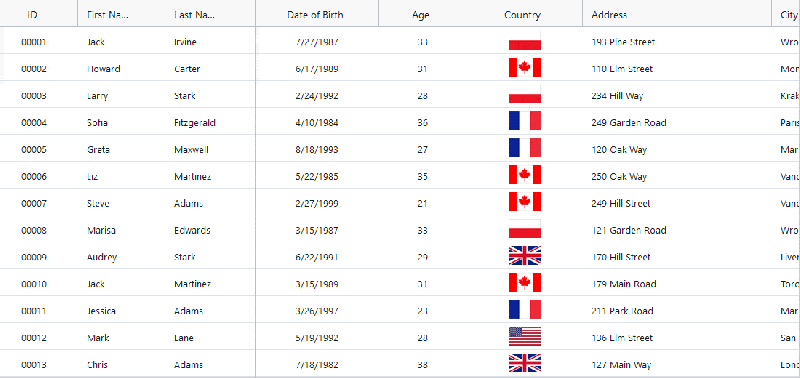The height and width of the screenshot is (378, 800).
Task: Select address cell 110 Elm Street
Action: tap(622, 69)
